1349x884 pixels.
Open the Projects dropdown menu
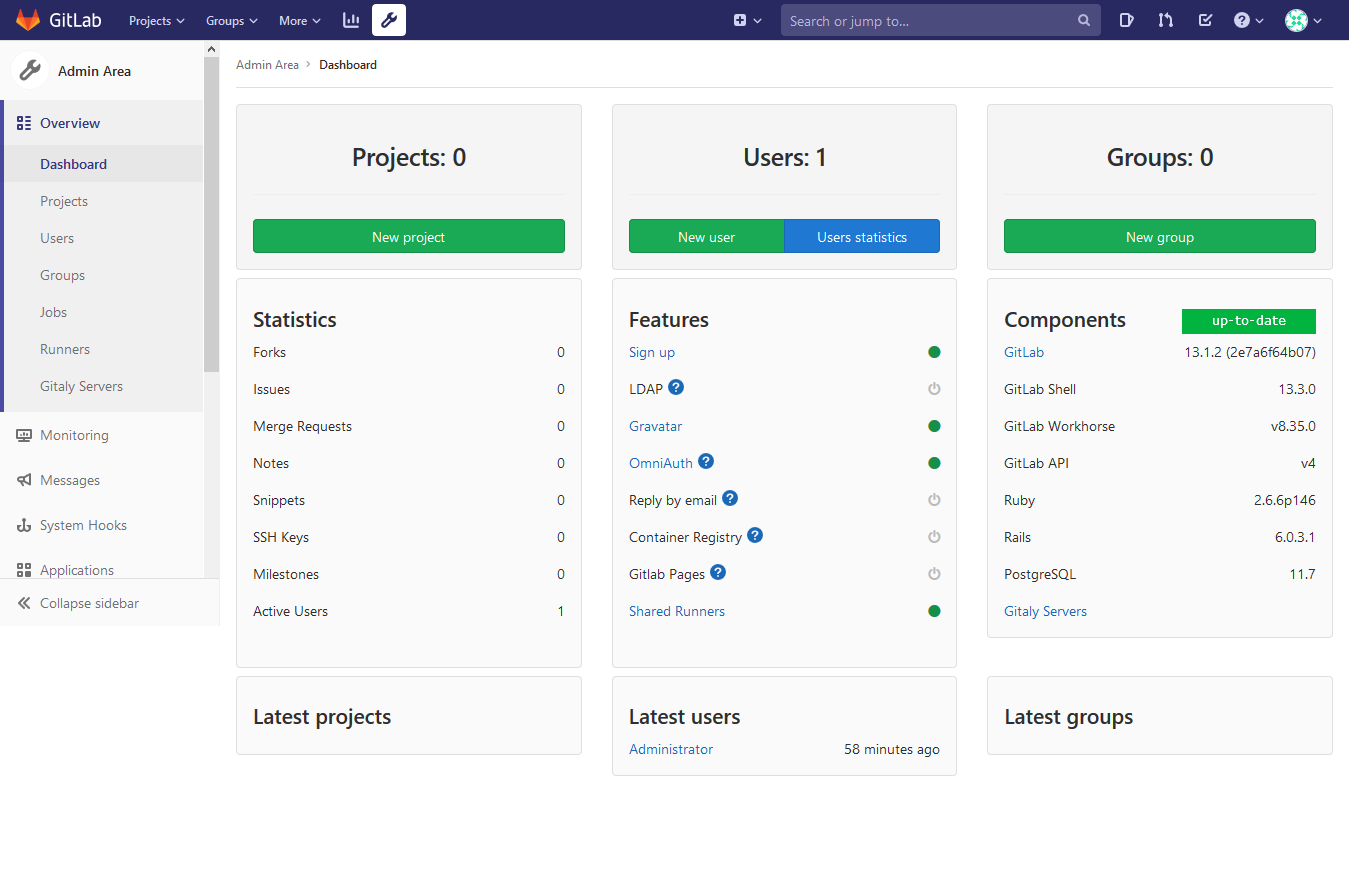coord(156,19)
